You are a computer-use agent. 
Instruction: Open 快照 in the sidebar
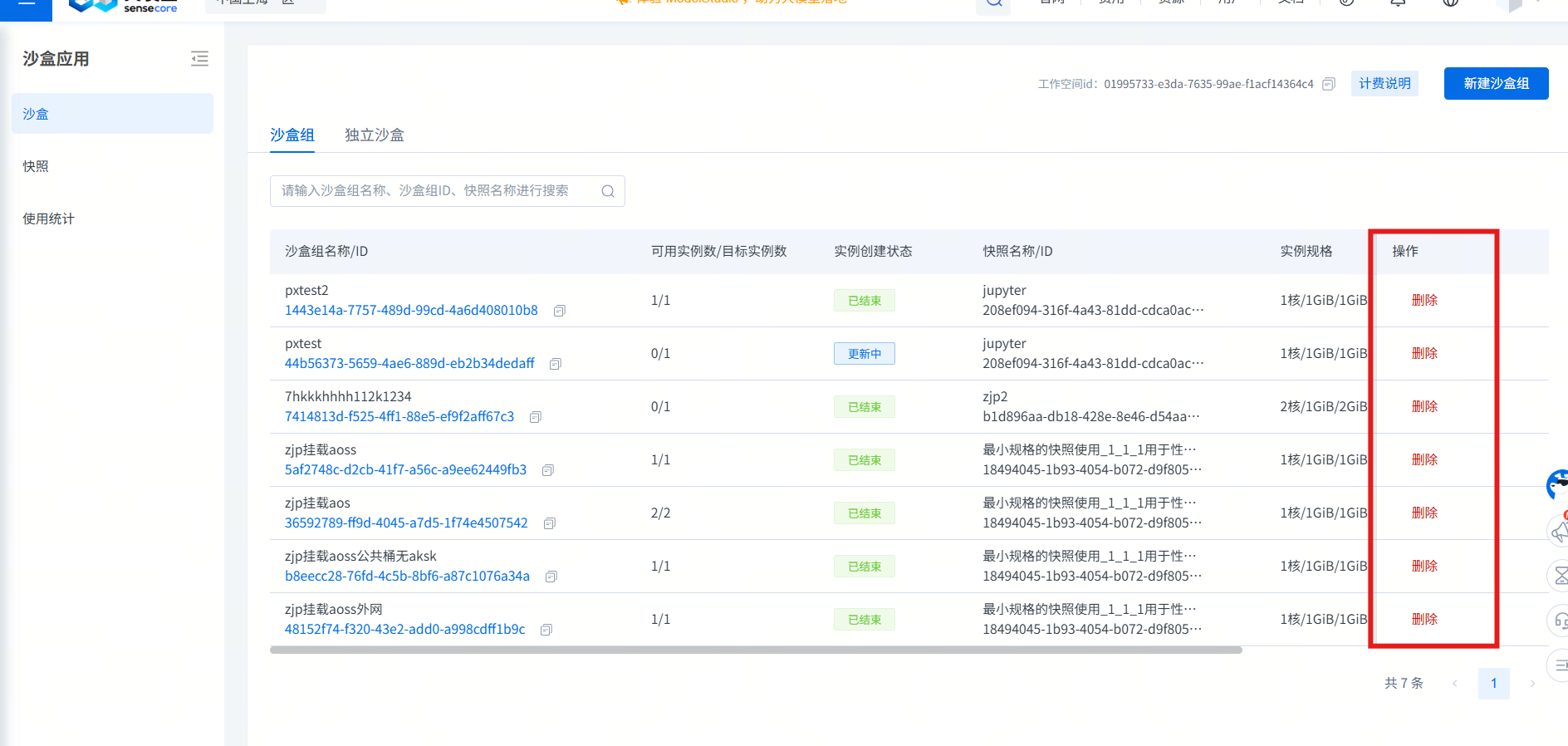(36, 166)
